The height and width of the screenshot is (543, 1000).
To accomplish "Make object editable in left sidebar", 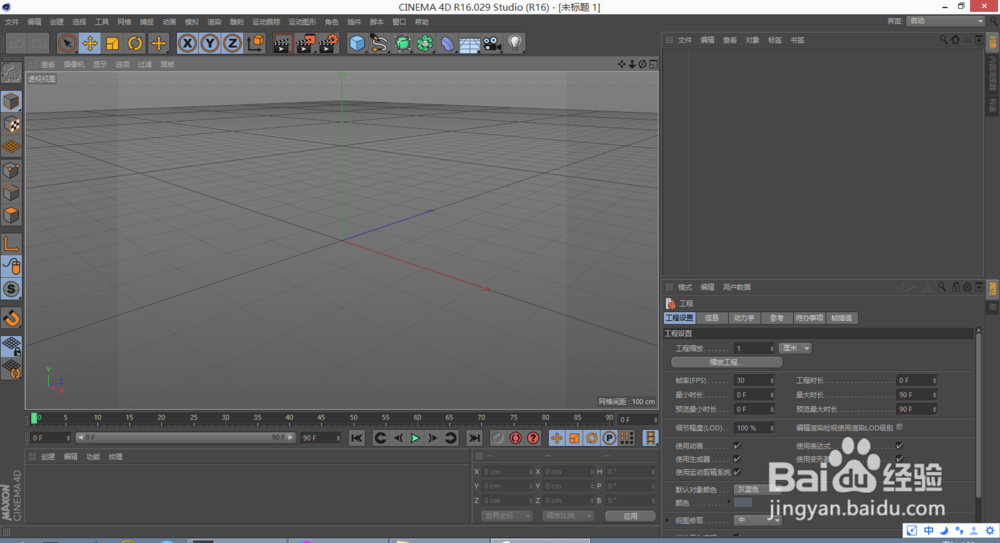I will [11, 73].
